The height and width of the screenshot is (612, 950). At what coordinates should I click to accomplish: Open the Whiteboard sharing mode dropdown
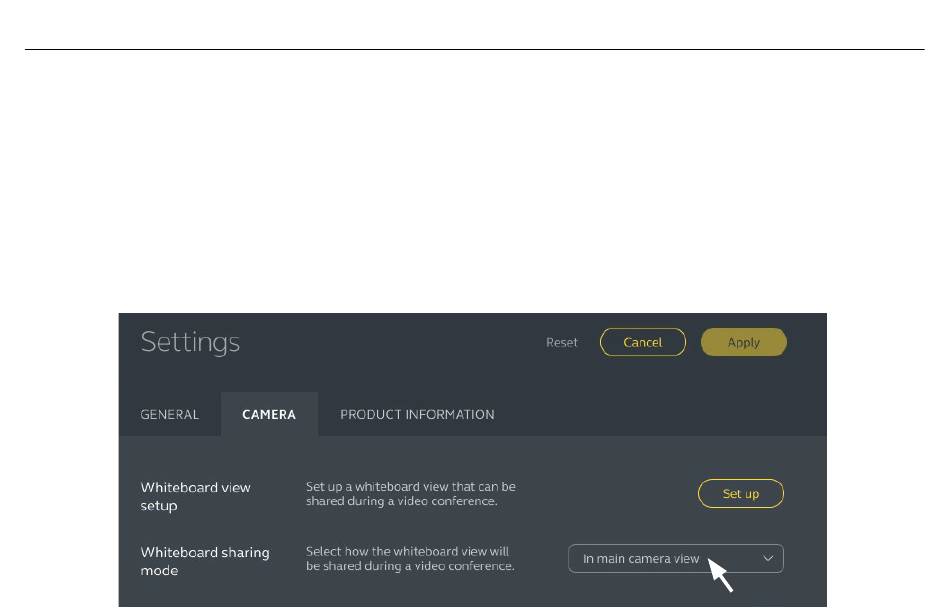pyautogui.click(x=676, y=559)
